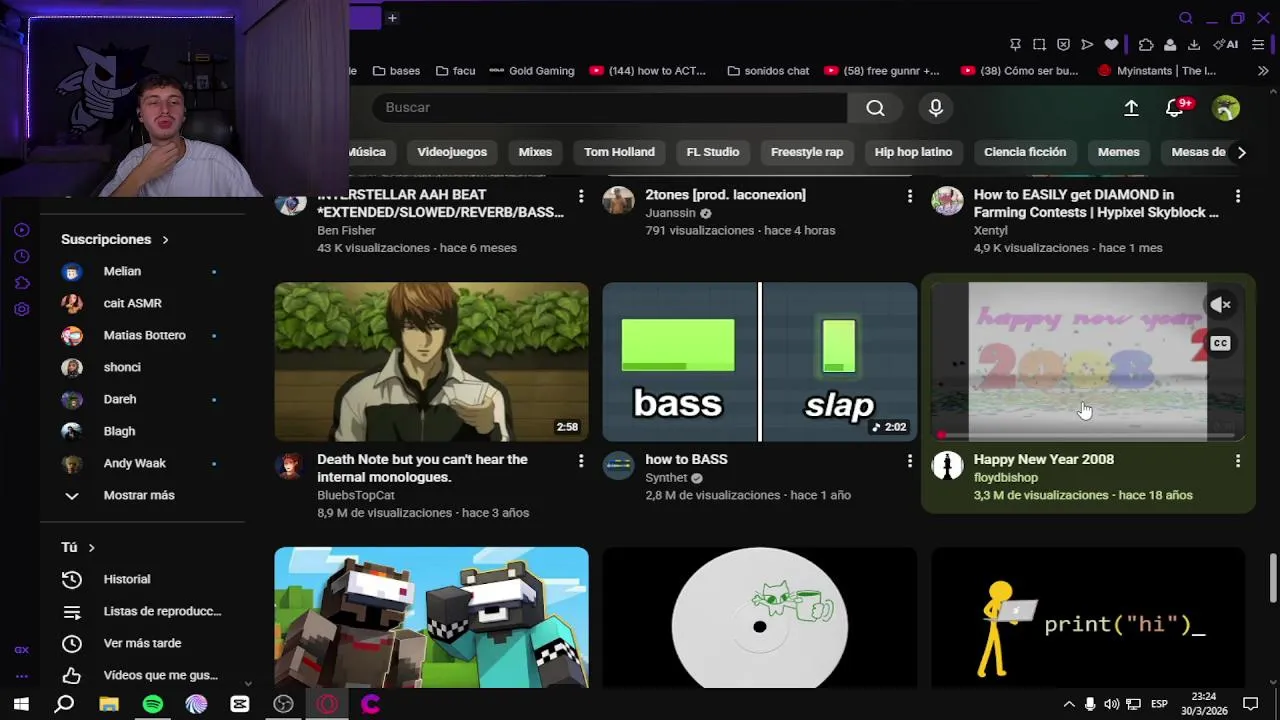
Task: Select the Videojuegos chip
Action: 452,152
